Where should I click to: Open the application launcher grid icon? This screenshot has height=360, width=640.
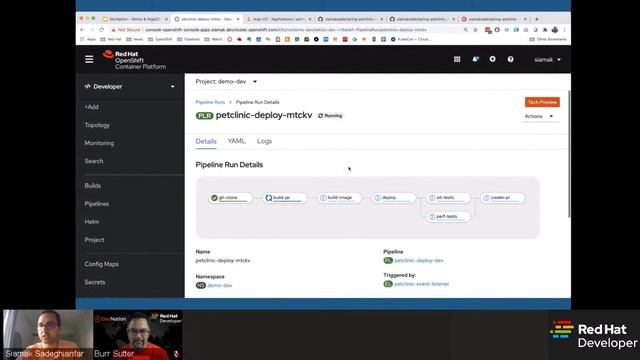pyautogui.click(x=457, y=60)
